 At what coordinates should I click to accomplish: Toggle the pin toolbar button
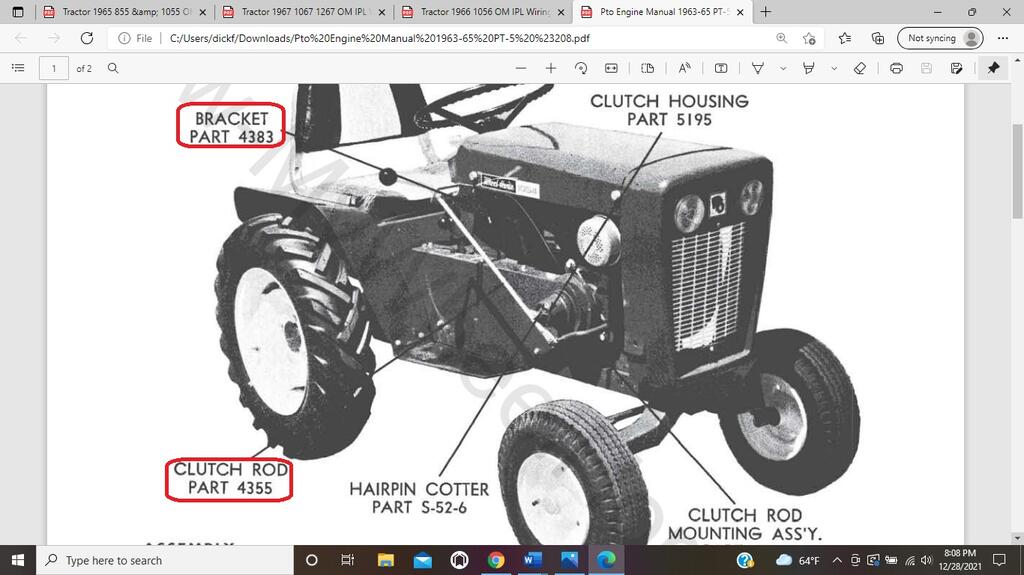coord(993,68)
